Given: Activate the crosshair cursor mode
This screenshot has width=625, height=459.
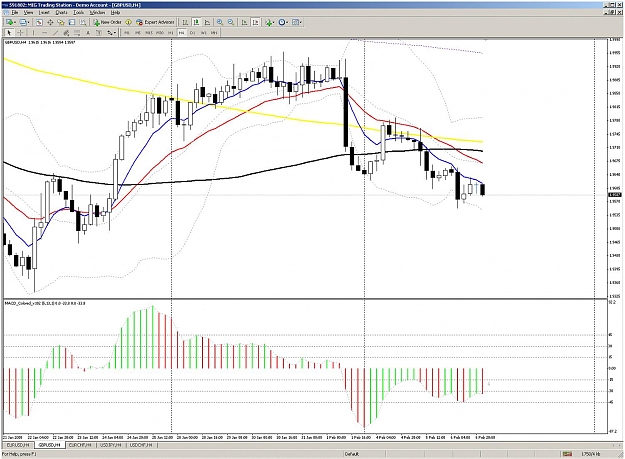Looking at the screenshot, I should tap(20, 33).
